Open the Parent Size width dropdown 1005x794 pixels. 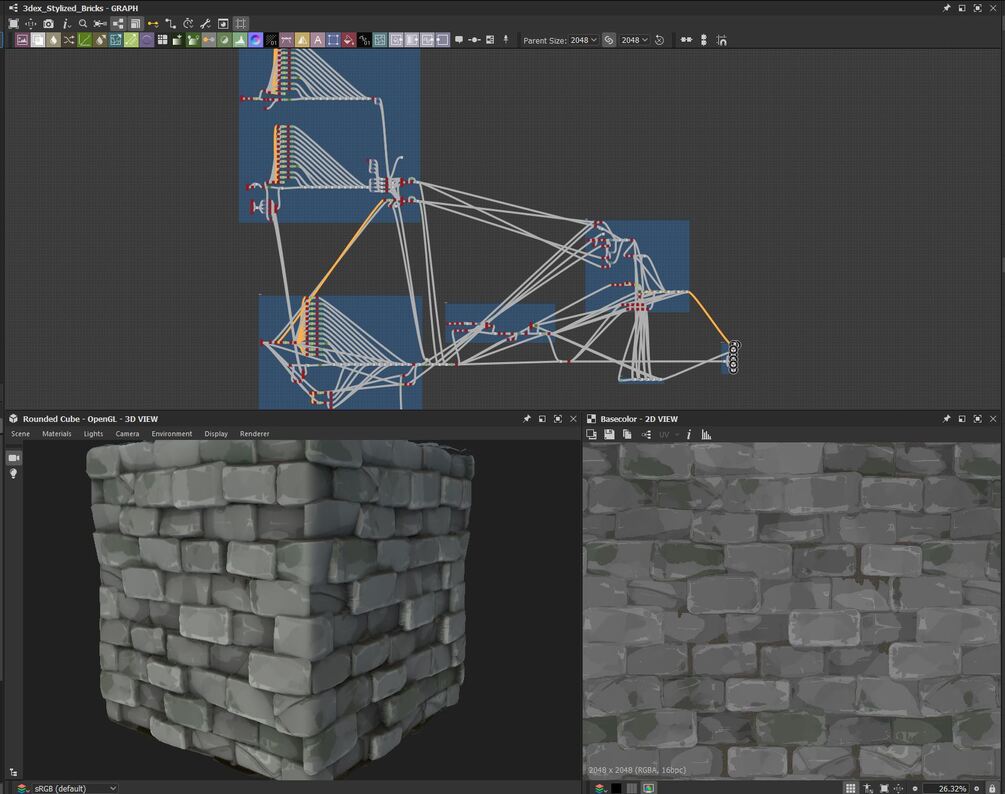(x=583, y=40)
